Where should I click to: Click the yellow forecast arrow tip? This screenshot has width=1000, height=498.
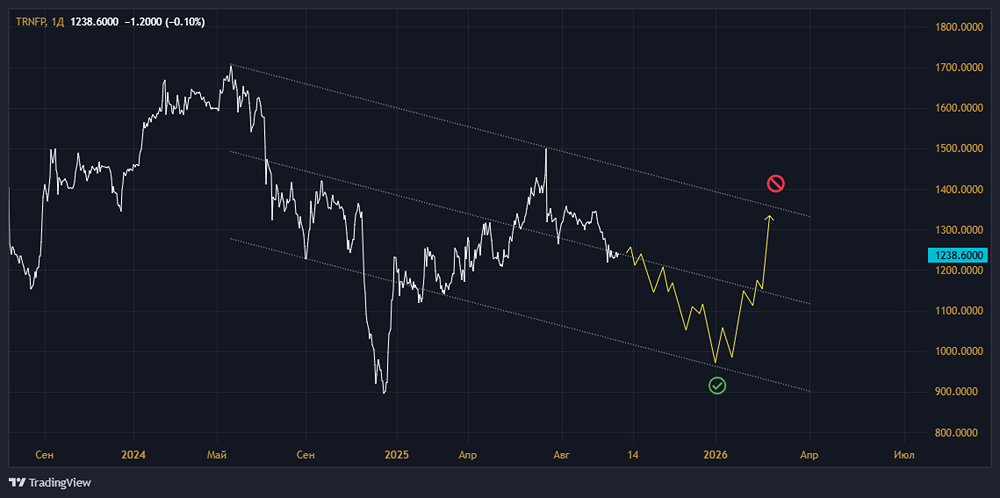[x=770, y=217]
